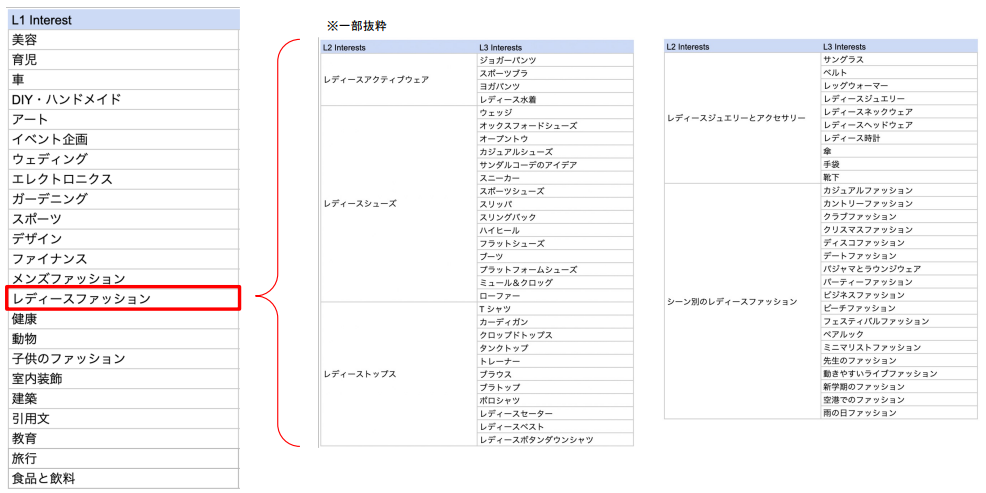
Task: Choose メンズファッション in the L1 list
Action: tap(123, 278)
